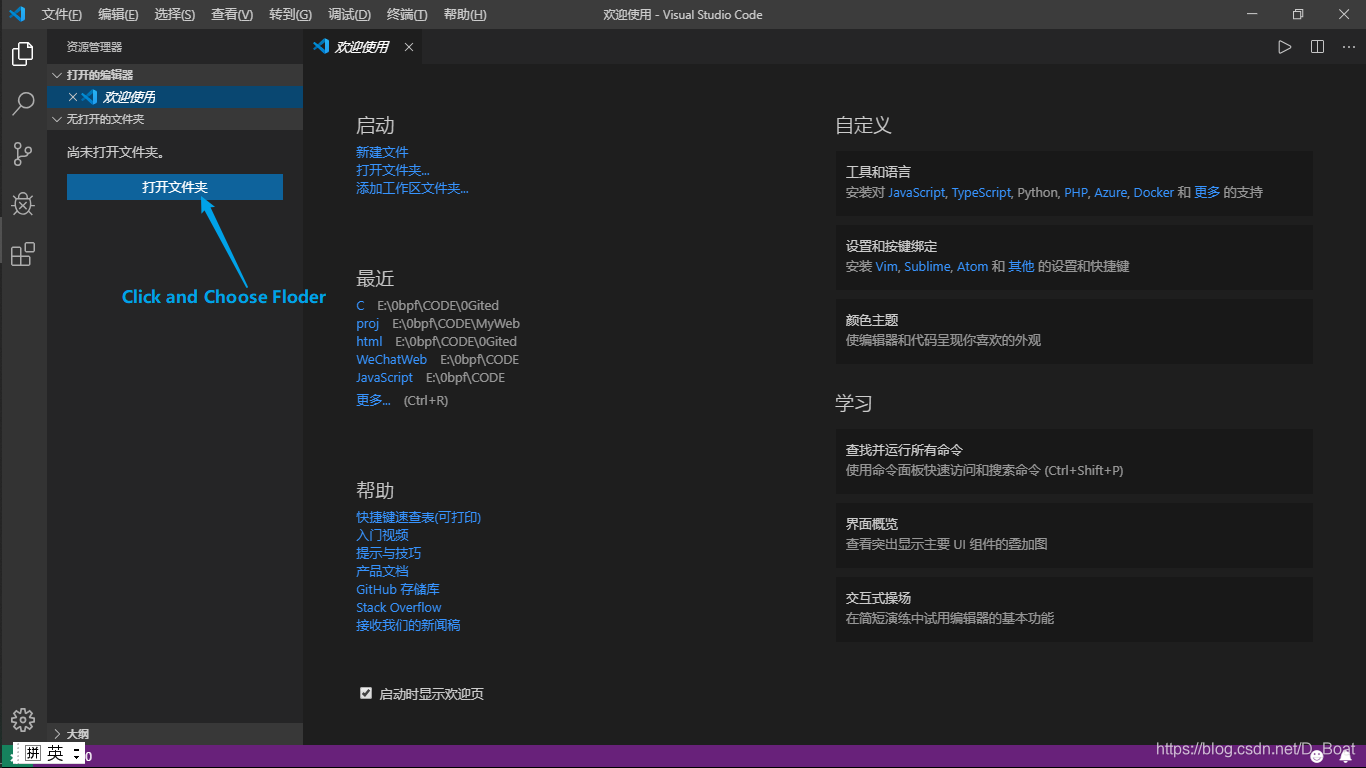Uncheck 启动时显示欢迎页
The height and width of the screenshot is (768, 1366).
pos(366,692)
